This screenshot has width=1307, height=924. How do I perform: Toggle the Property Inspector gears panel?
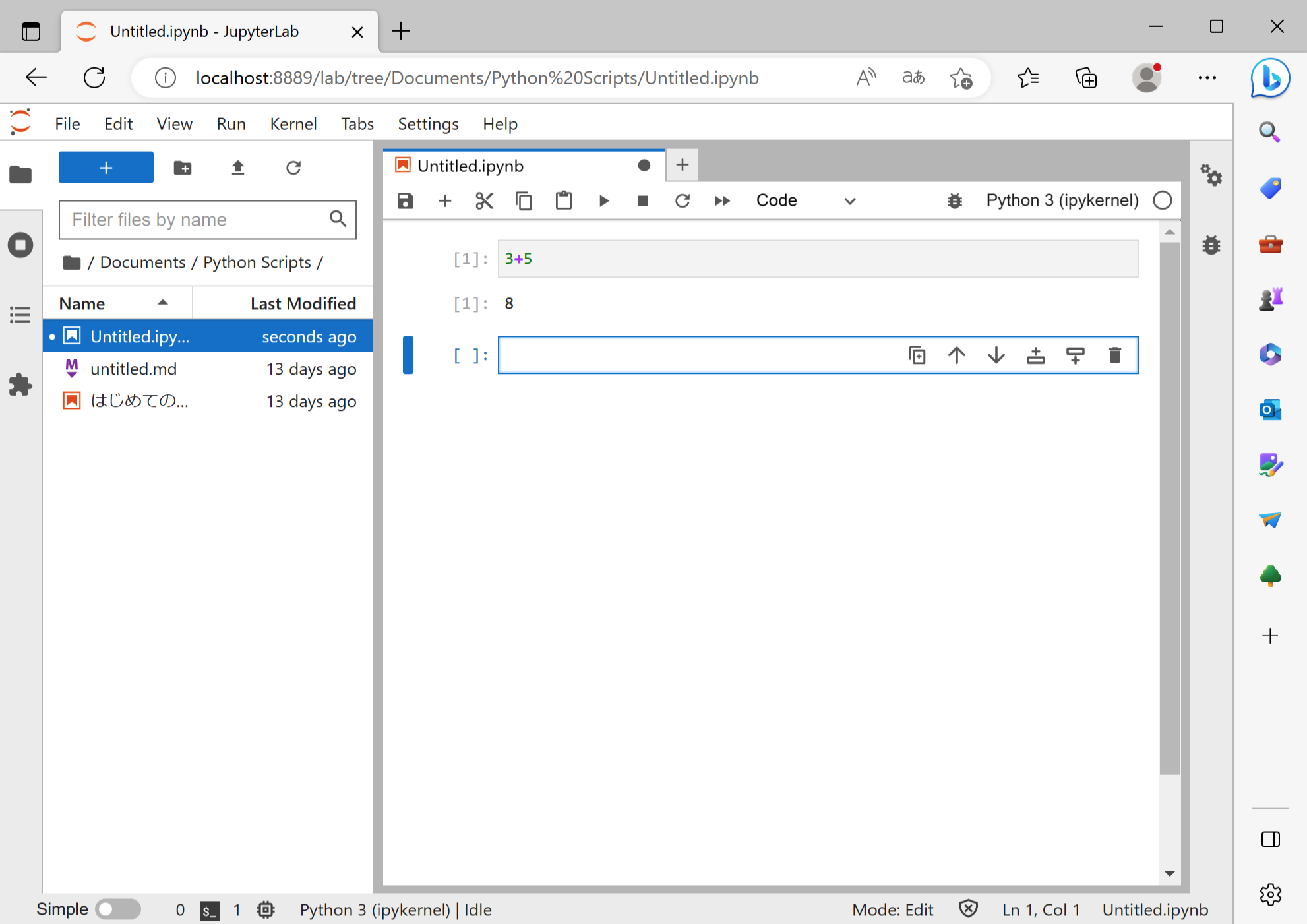click(x=1211, y=175)
